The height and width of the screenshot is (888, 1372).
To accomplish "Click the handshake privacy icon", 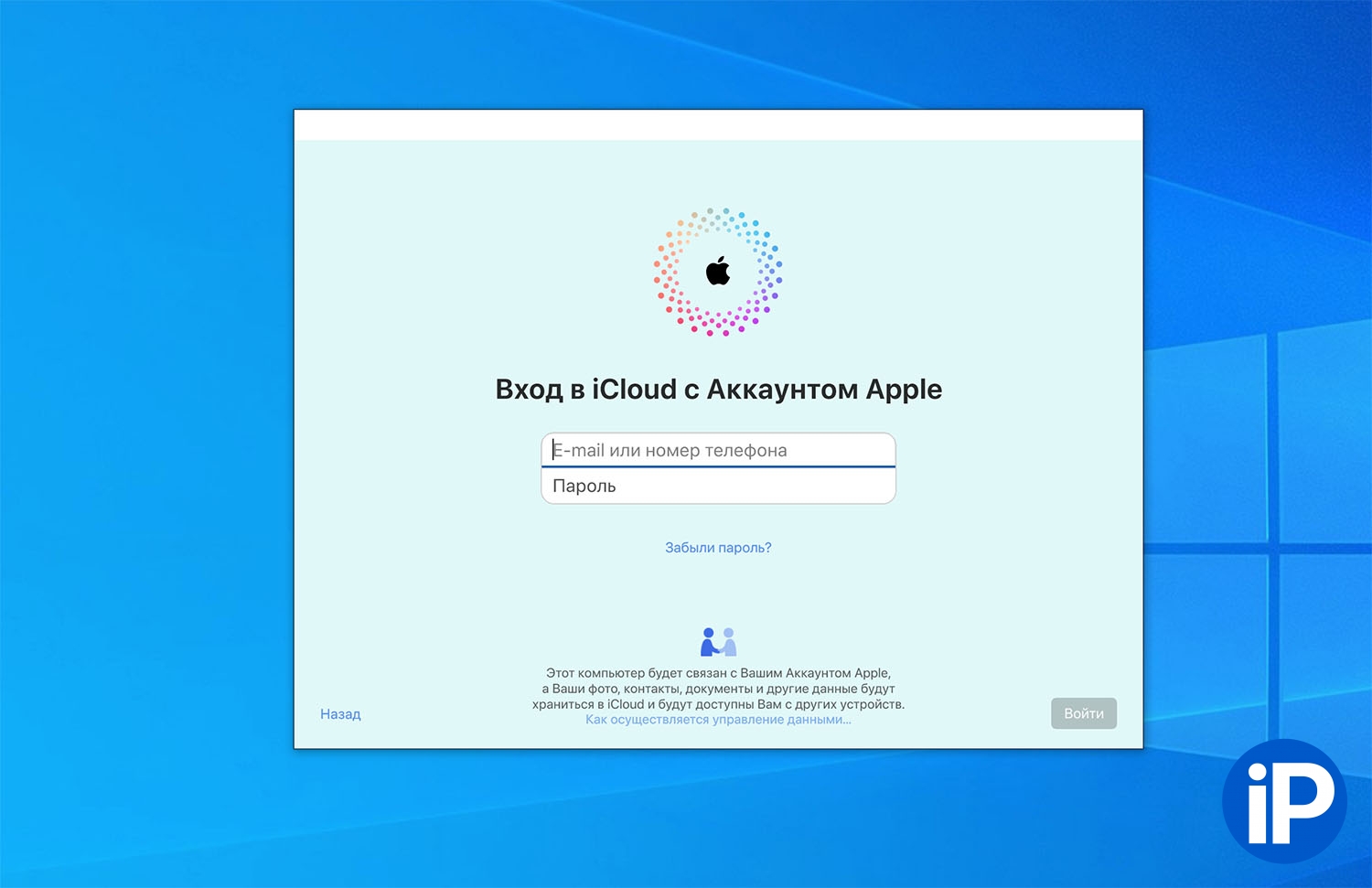I will (718, 642).
